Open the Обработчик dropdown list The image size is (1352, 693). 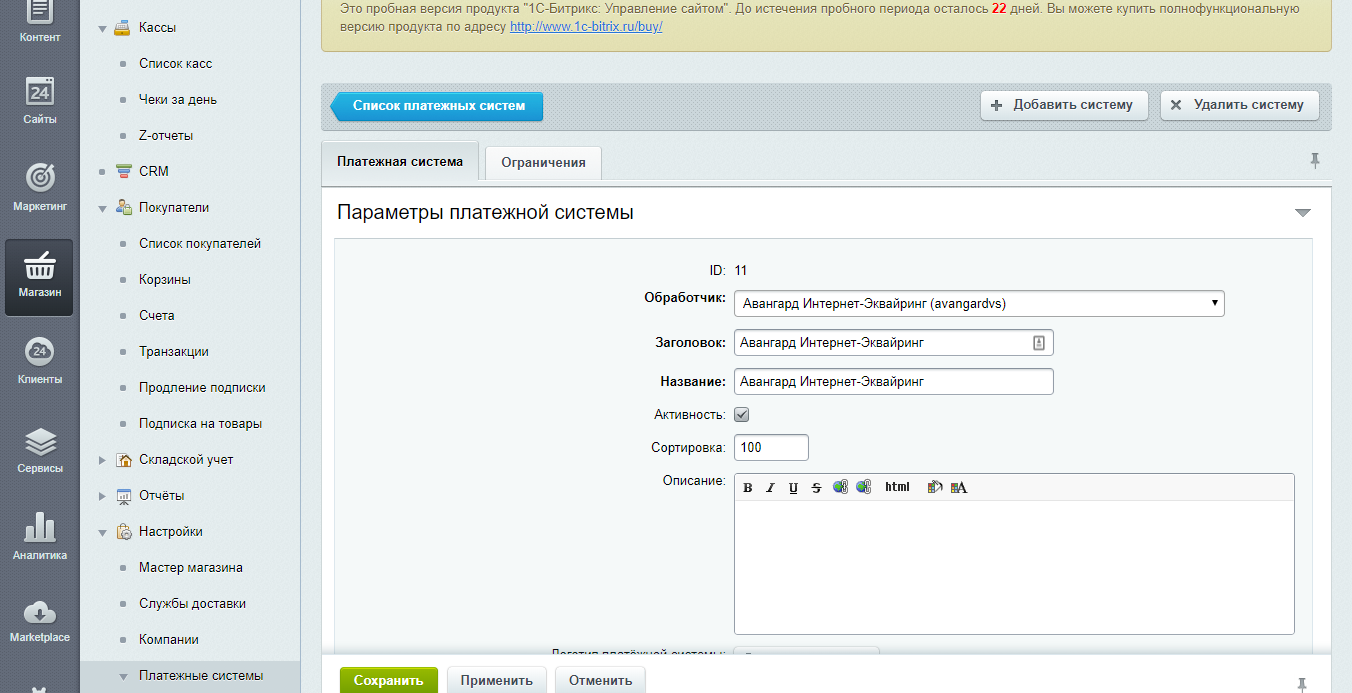[x=978, y=304]
